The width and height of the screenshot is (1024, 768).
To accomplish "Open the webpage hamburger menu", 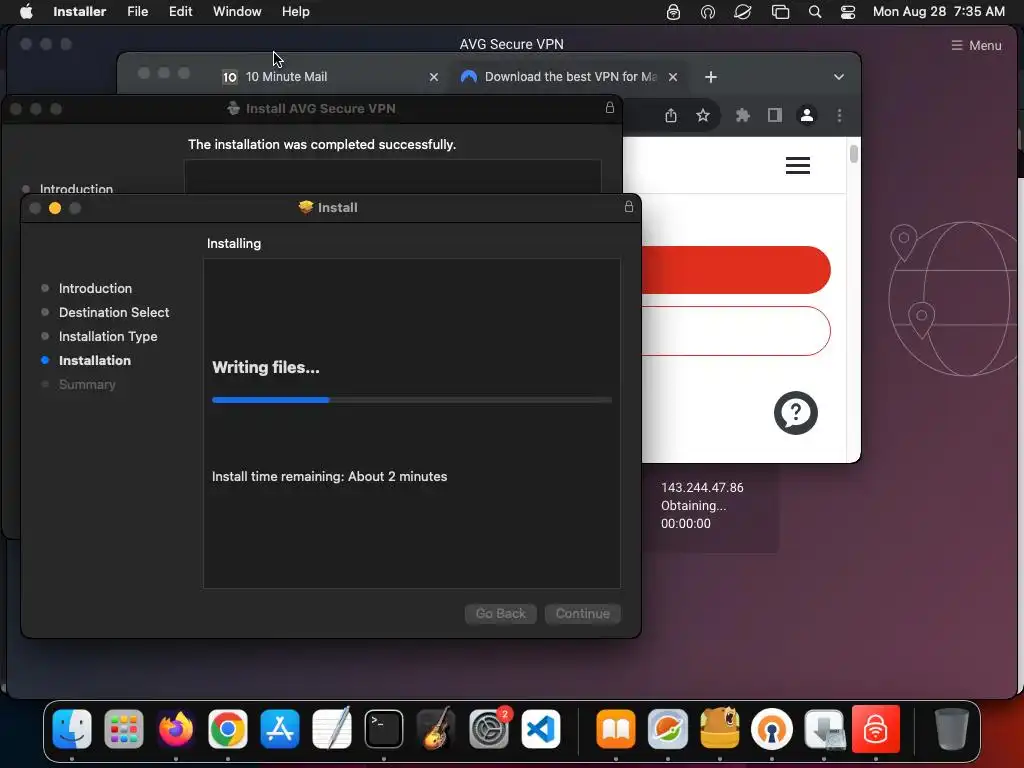I will (797, 165).
